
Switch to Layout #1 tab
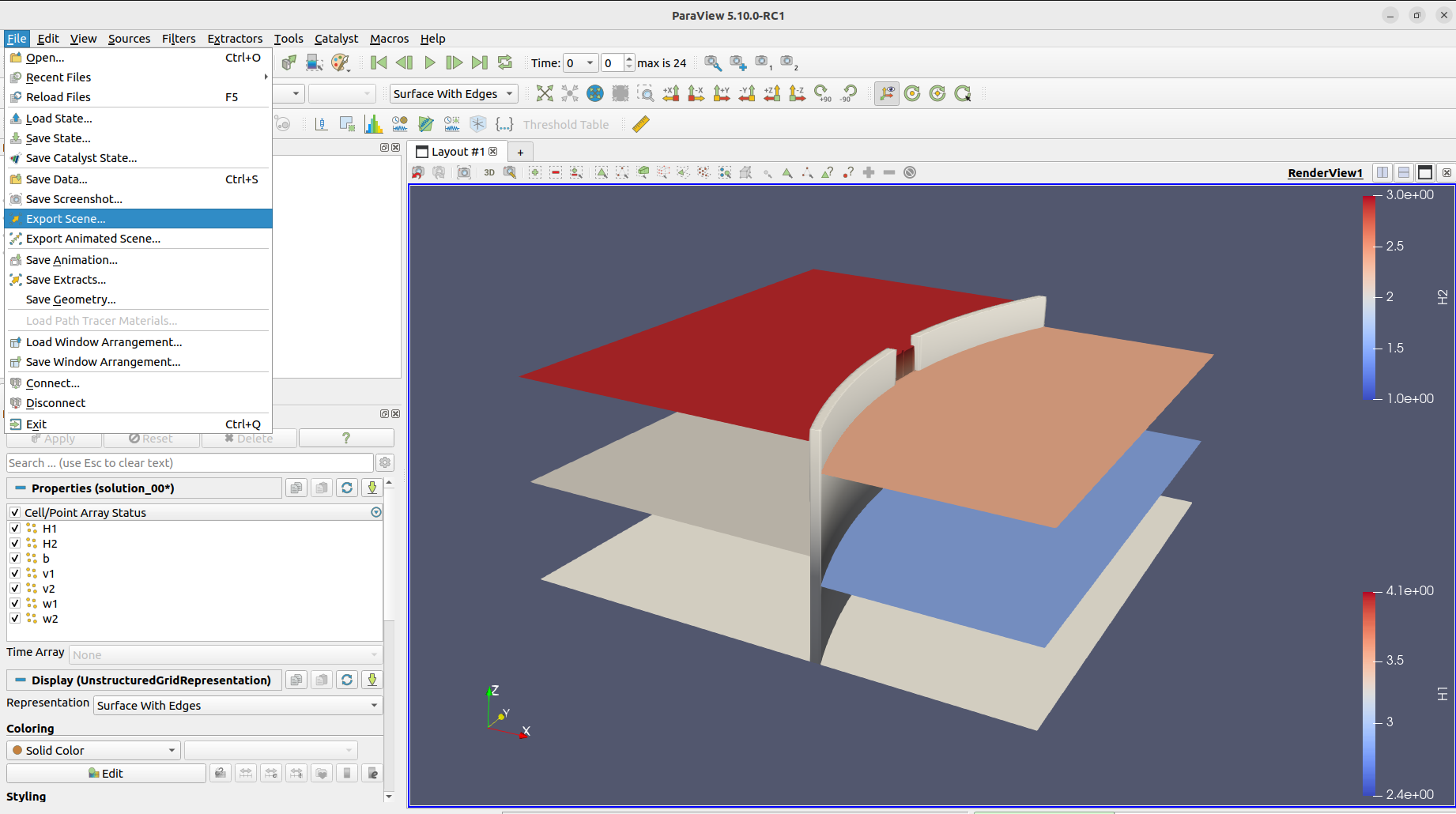point(457,151)
